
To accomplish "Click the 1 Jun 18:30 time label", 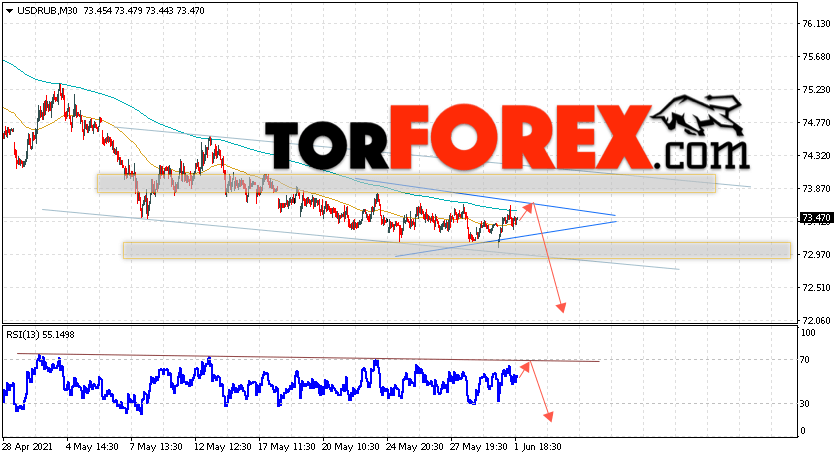I will click(538, 446).
